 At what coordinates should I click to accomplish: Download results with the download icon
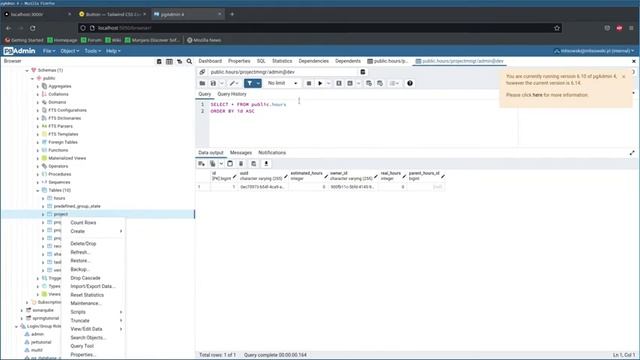pyautogui.click(x=266, y=164)
